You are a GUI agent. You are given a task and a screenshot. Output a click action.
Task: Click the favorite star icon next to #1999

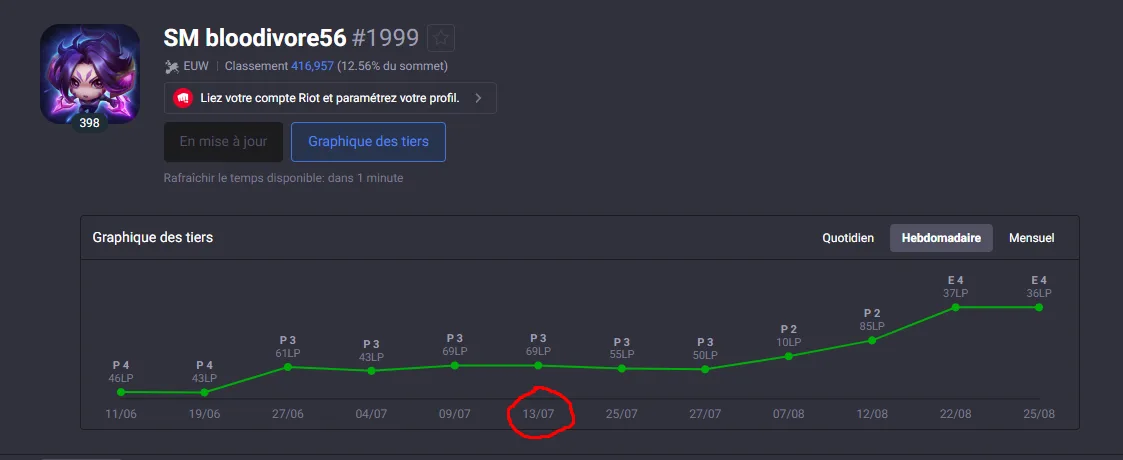(440, 37)
